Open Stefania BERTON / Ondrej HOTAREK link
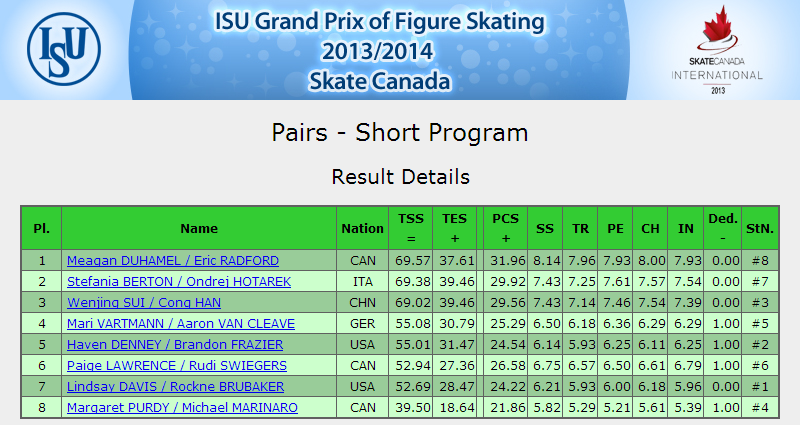Image resolution: width=800 pixels, height=425 pixels. pos(179,282)
